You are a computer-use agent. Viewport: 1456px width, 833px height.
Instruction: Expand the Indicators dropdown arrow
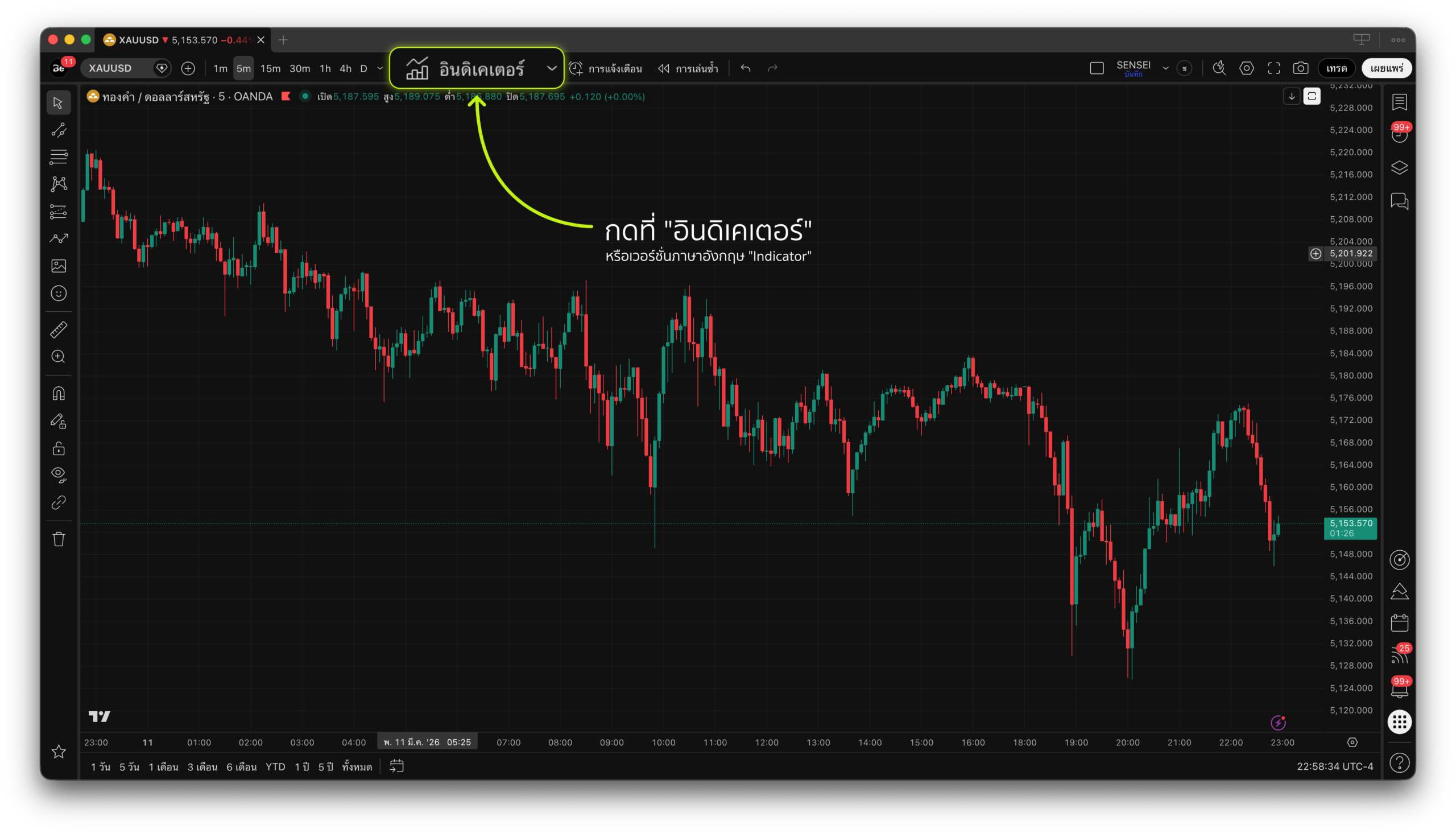coord(551,69)
